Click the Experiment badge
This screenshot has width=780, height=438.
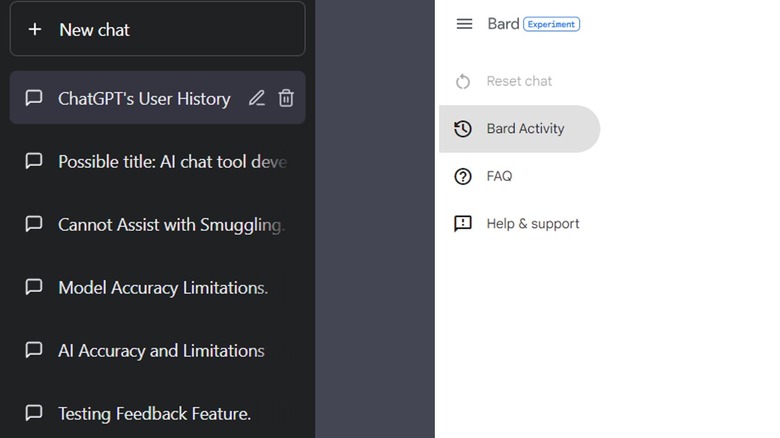click(552, 24)
